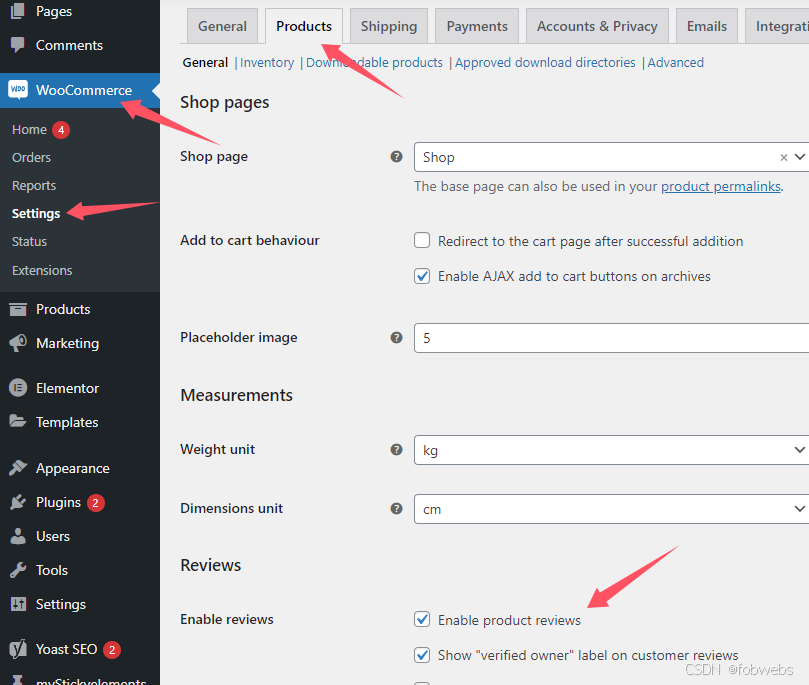Click the Users person icon
The image size is (809, 685).
(x=18, y=536)
